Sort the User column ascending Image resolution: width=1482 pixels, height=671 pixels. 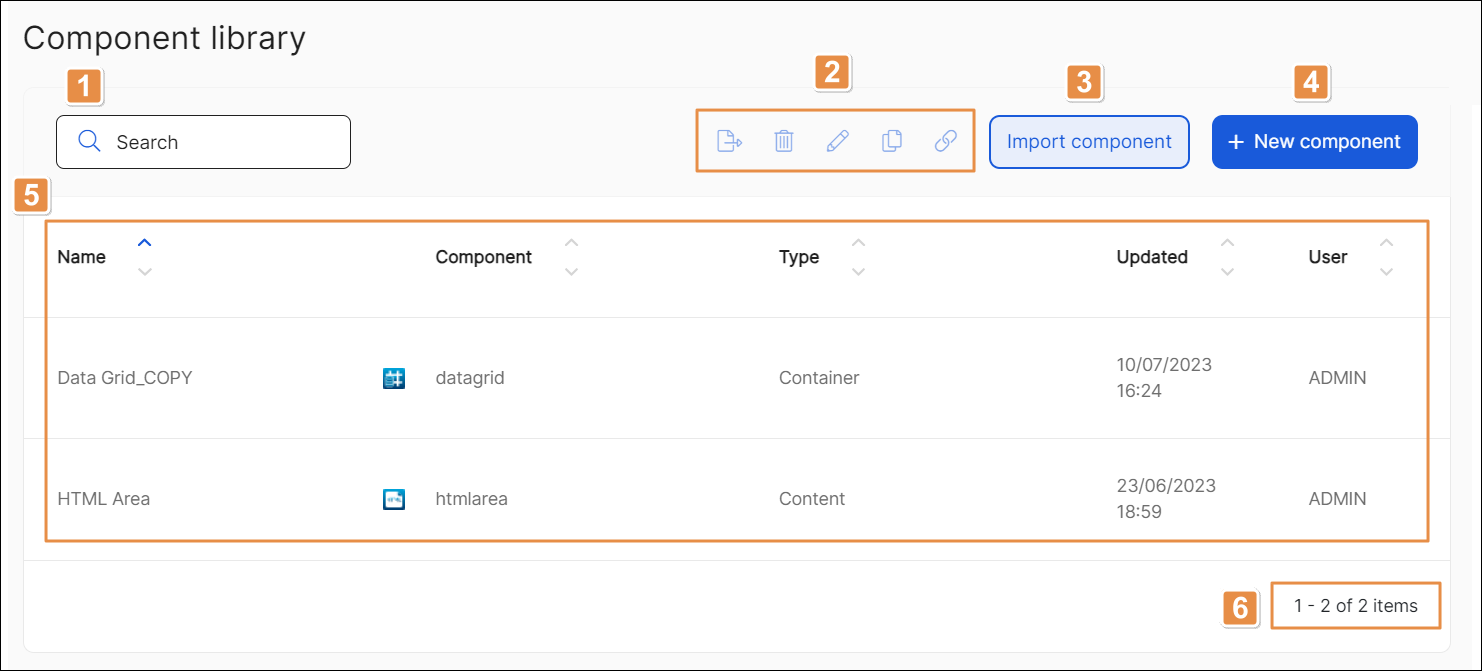point(1386,242)
